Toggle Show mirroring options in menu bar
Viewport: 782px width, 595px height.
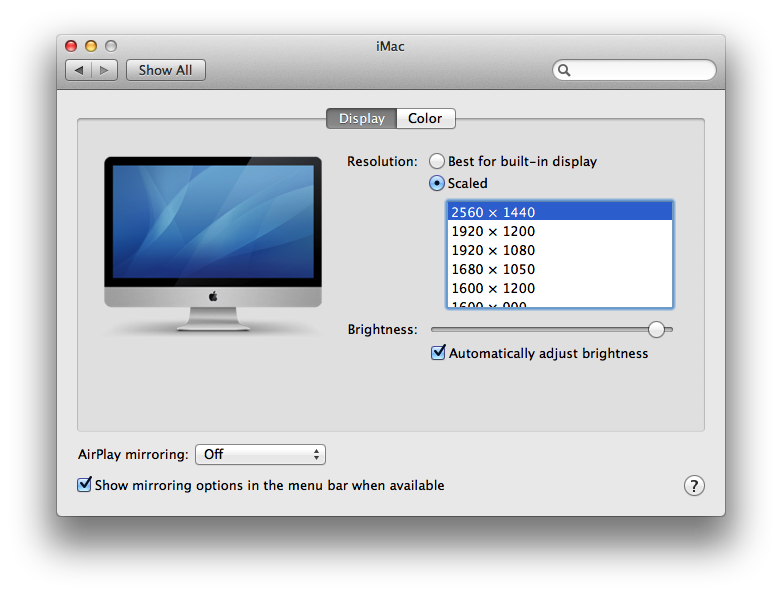[x=84, y=484]
